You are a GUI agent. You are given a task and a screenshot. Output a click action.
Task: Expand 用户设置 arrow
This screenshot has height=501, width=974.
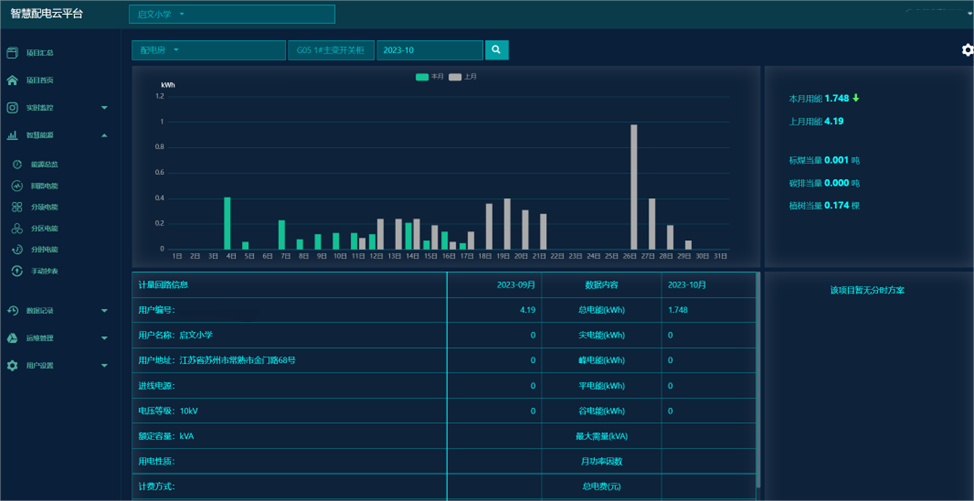point(104,366)
